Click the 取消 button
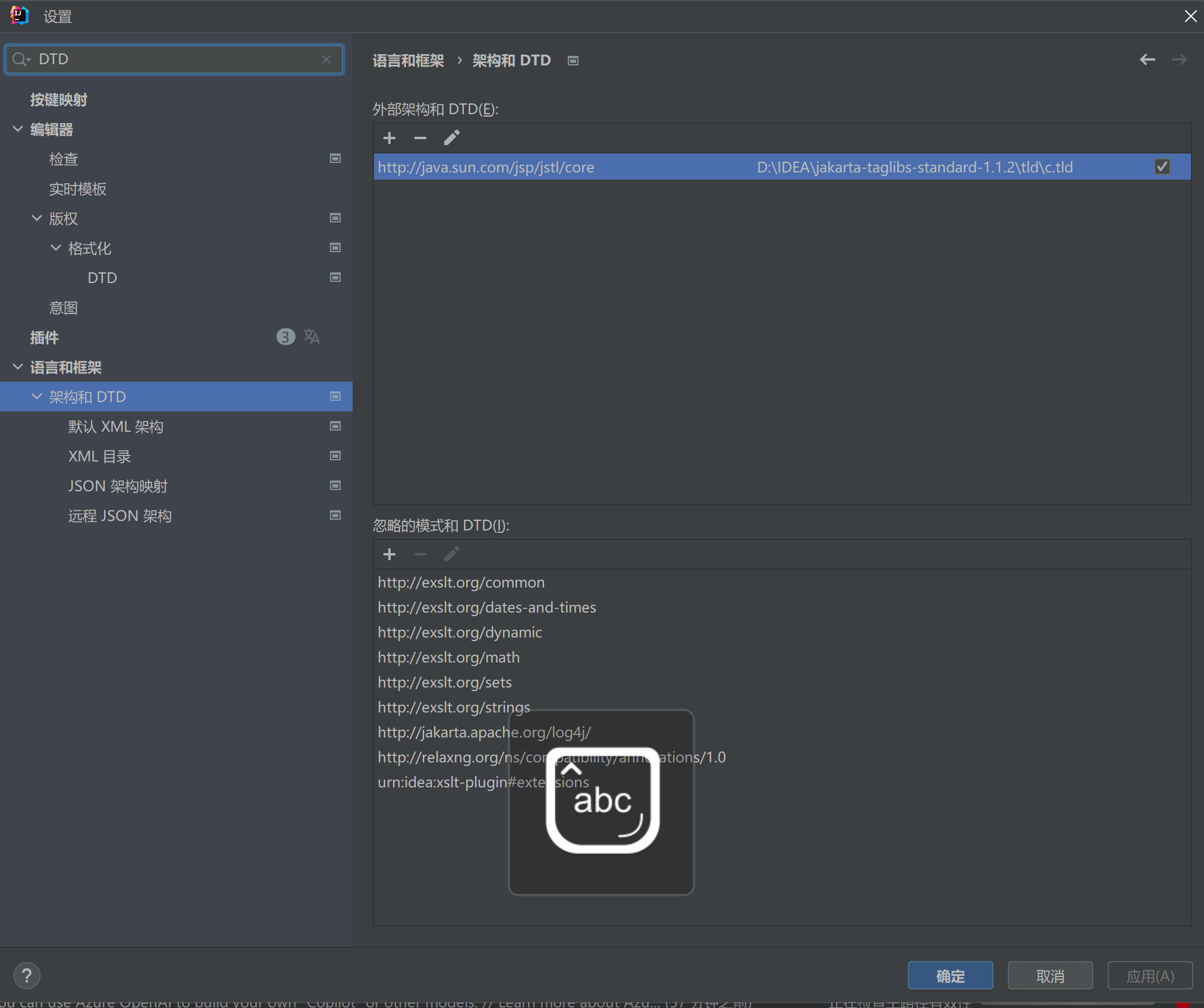The width and height of the screenshot is (1204, 1008). (1049, 976)
